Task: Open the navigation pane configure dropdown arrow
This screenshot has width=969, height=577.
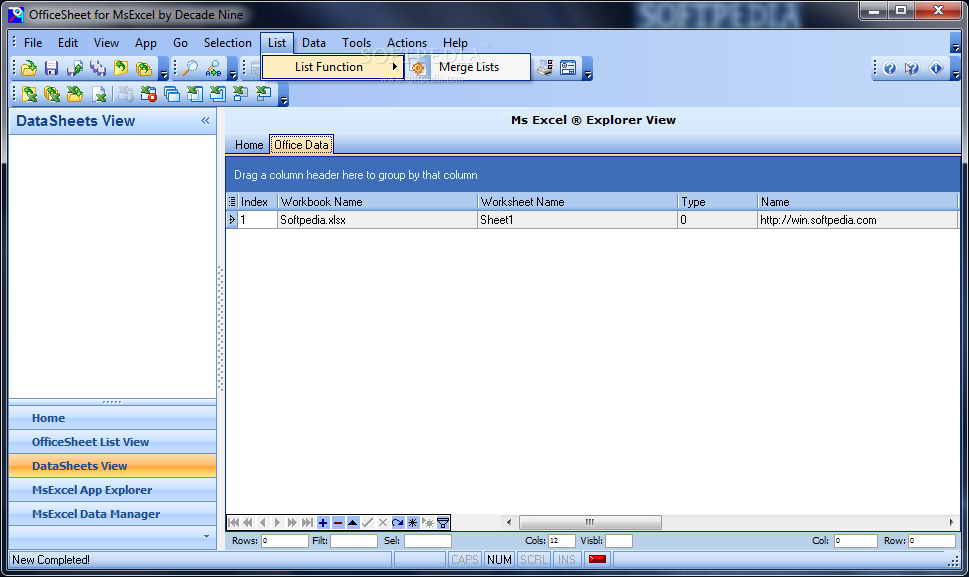Action: 206,536
